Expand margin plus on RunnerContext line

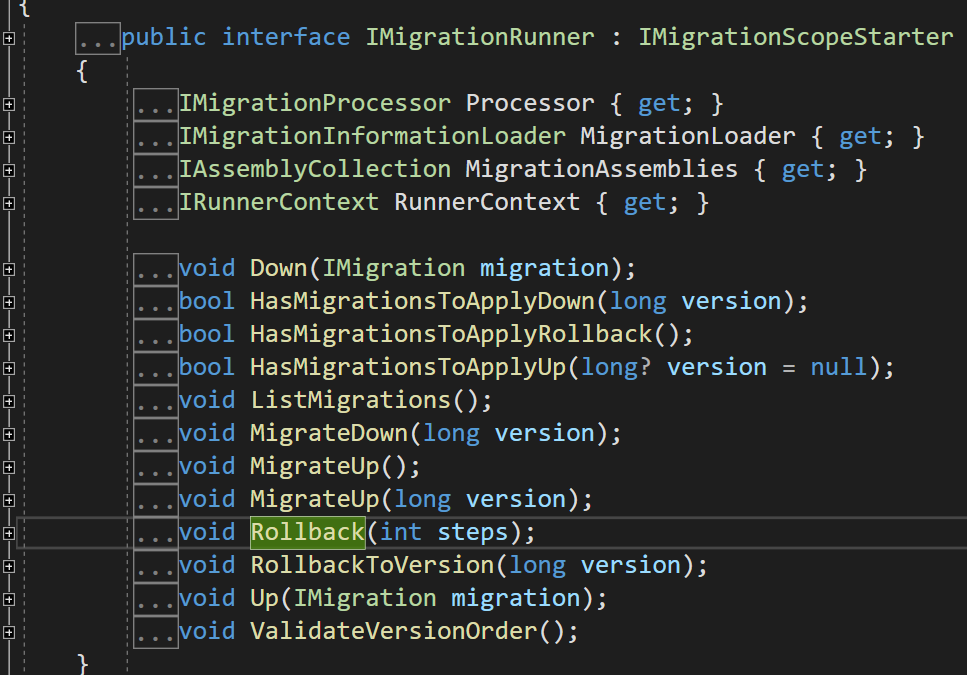point(9,203)
